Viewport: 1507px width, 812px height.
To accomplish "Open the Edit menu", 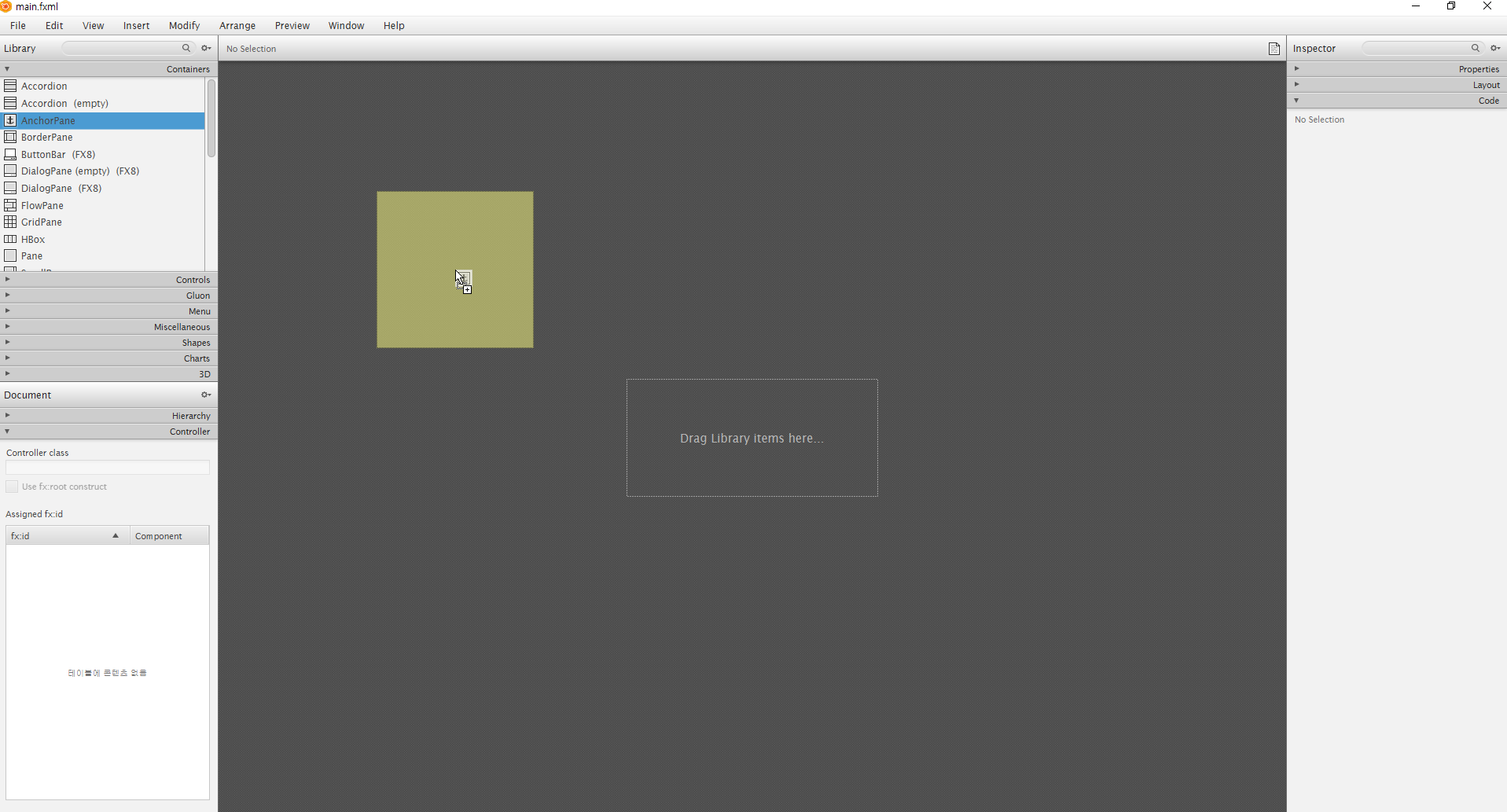I will (54, 25).
